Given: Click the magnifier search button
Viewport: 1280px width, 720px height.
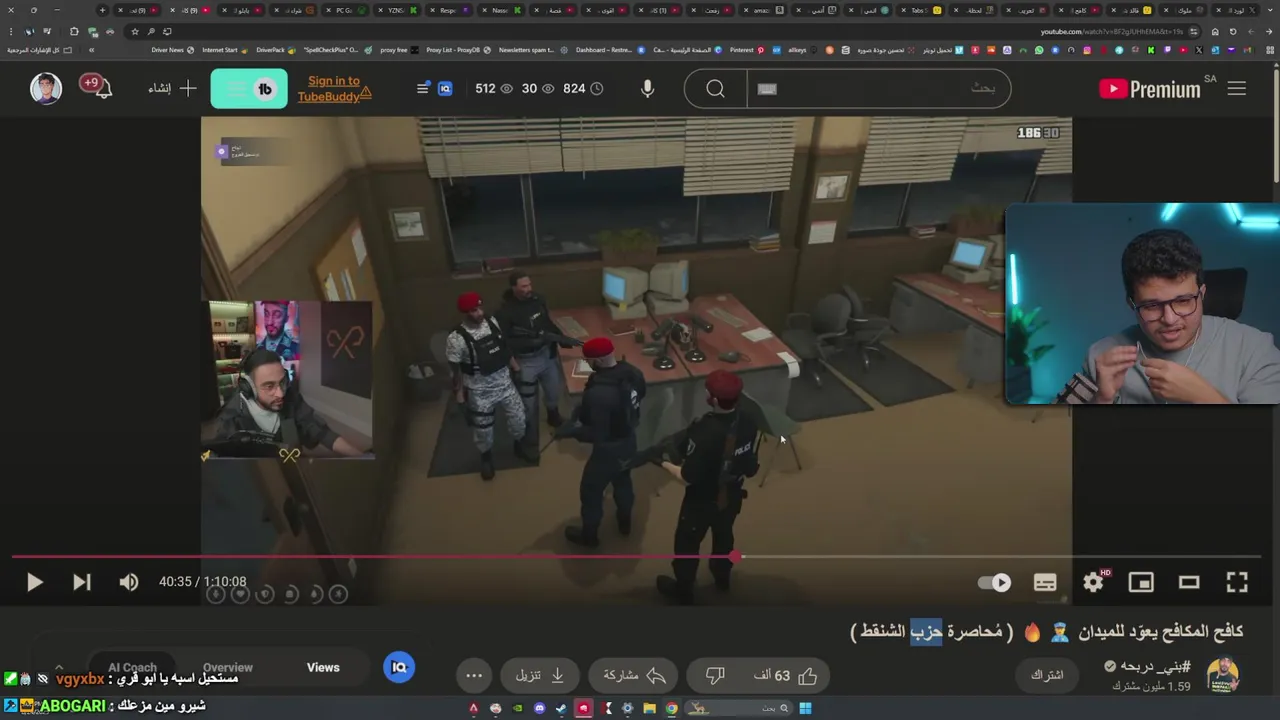Looking at the screenshot, I should (x=715, y=89).
